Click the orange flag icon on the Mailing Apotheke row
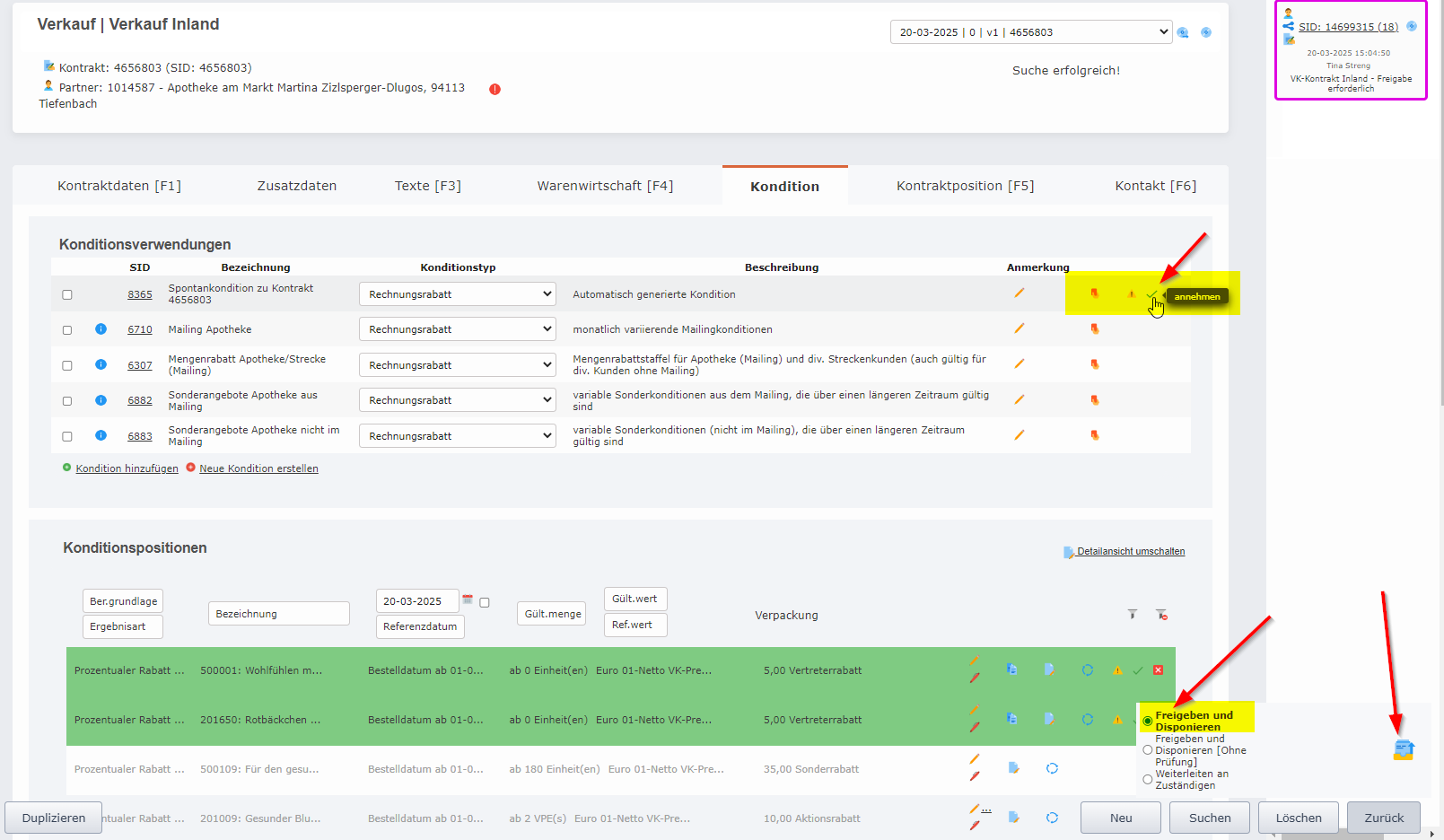This screenshot has width=1444, height=840. pos(1095,328)
